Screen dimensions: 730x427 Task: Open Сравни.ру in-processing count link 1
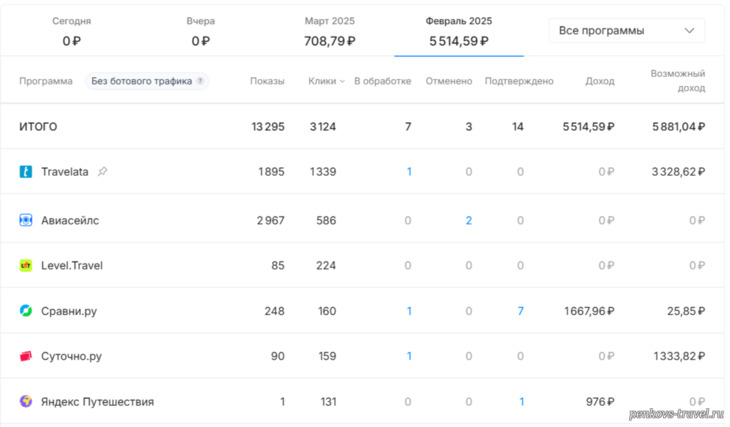[409, 311]
